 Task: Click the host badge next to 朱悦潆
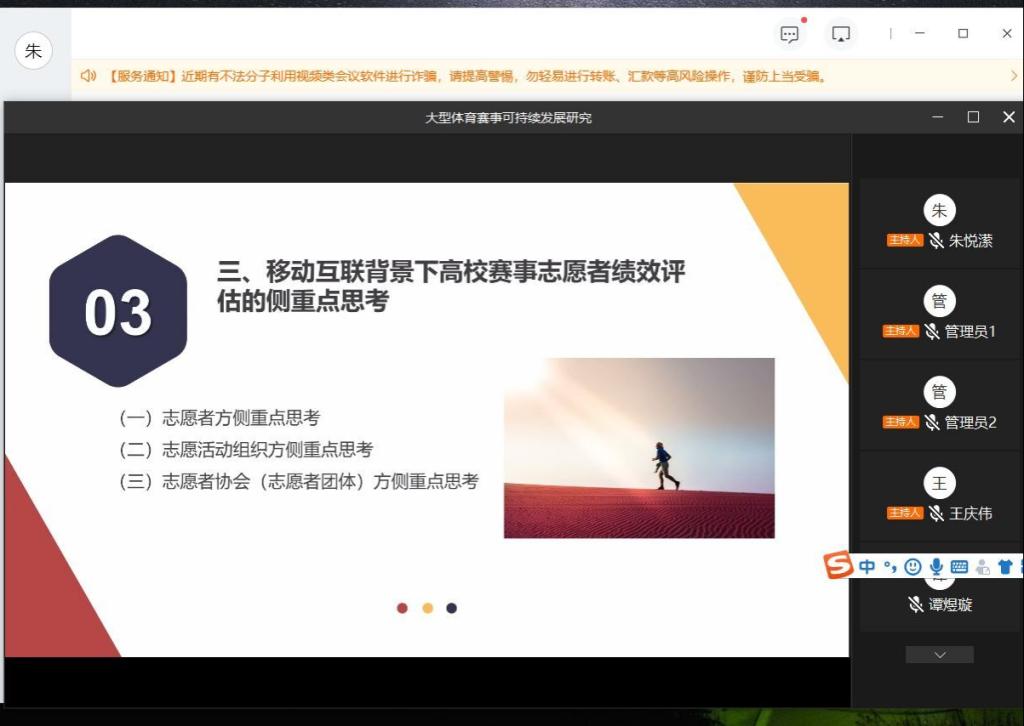coord(904,240)
